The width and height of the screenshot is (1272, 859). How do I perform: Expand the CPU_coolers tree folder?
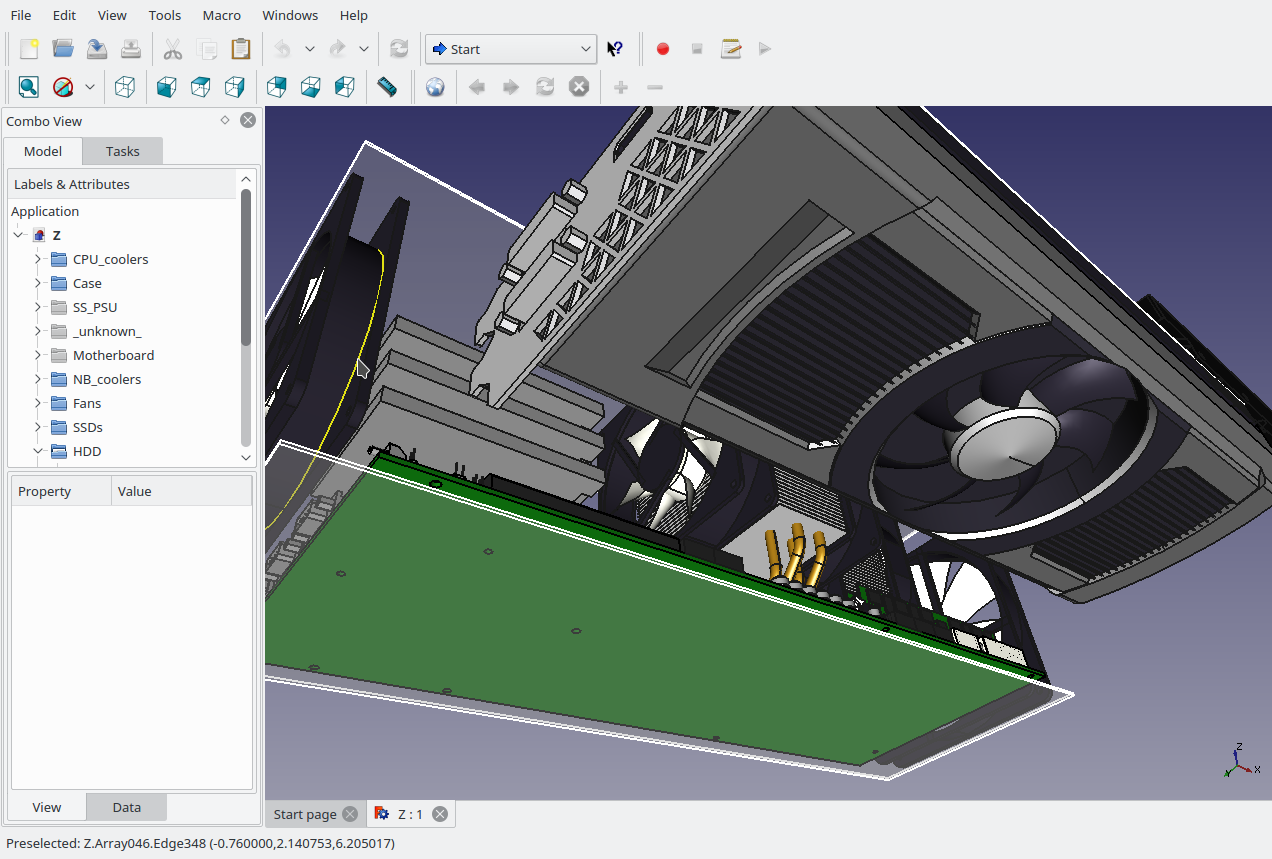click(x=38, y=259)
